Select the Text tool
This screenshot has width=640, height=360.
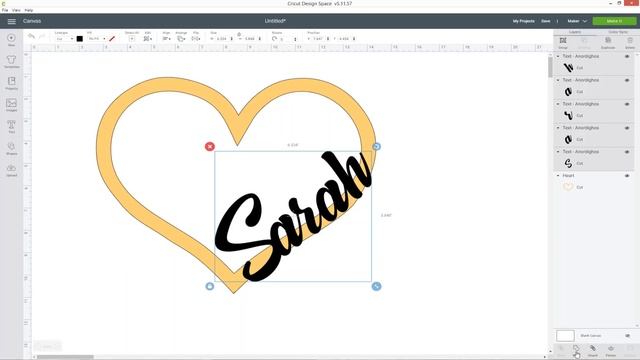11,127
